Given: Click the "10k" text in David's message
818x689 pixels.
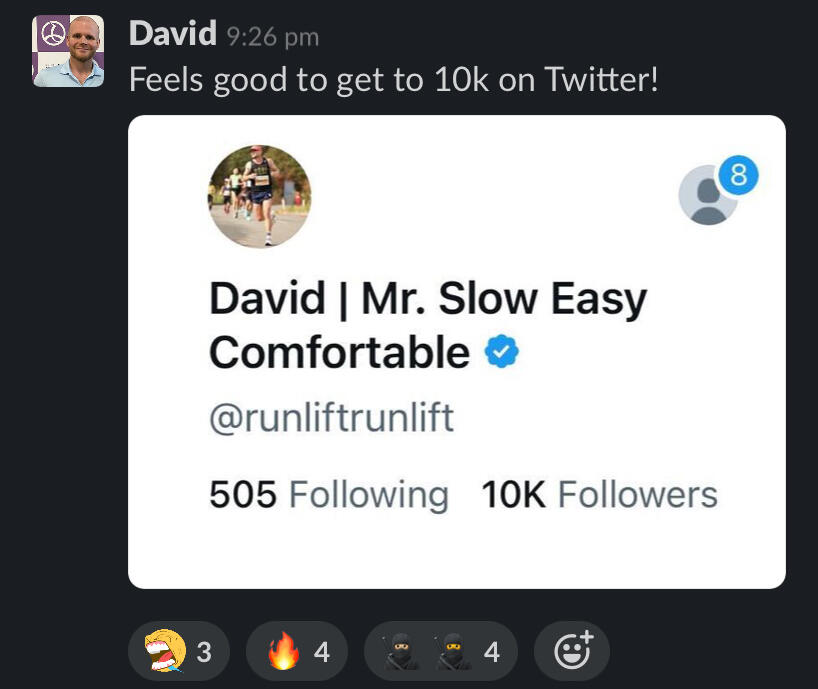Looking at the screenshot, I should (x=461, y=80).
